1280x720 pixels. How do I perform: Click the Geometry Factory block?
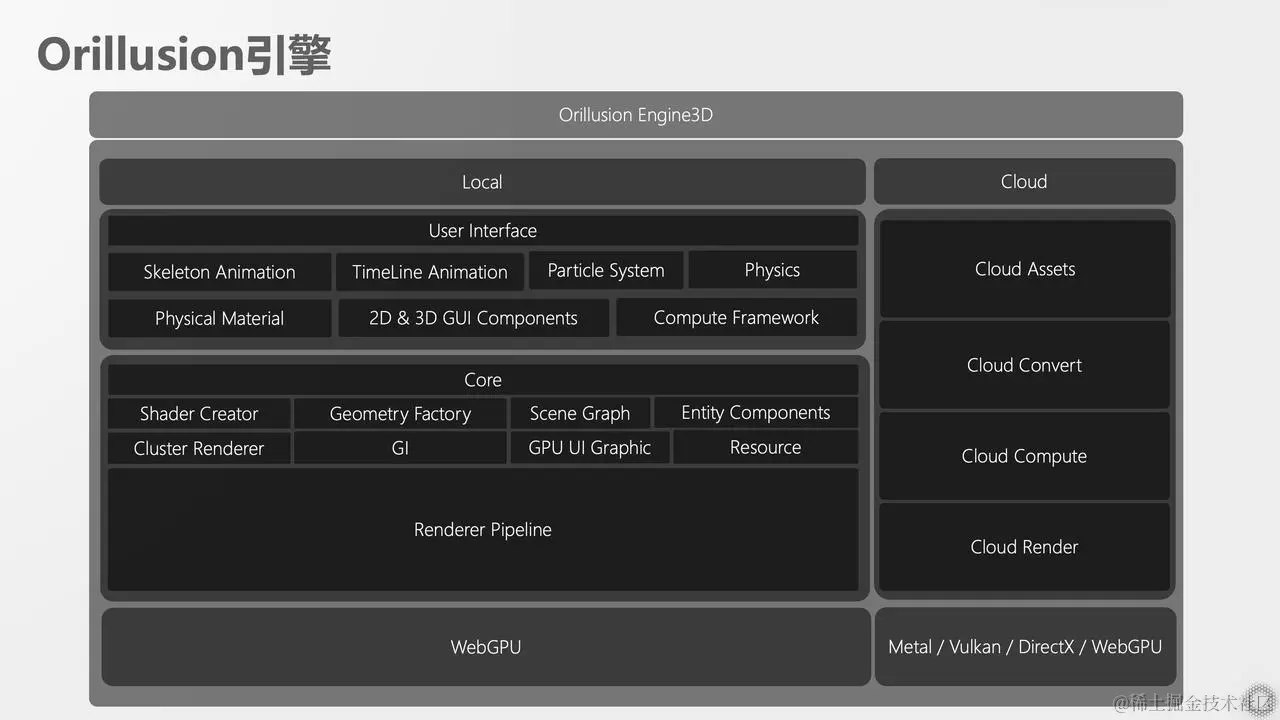pyautogui.click(x=400, y=414)
